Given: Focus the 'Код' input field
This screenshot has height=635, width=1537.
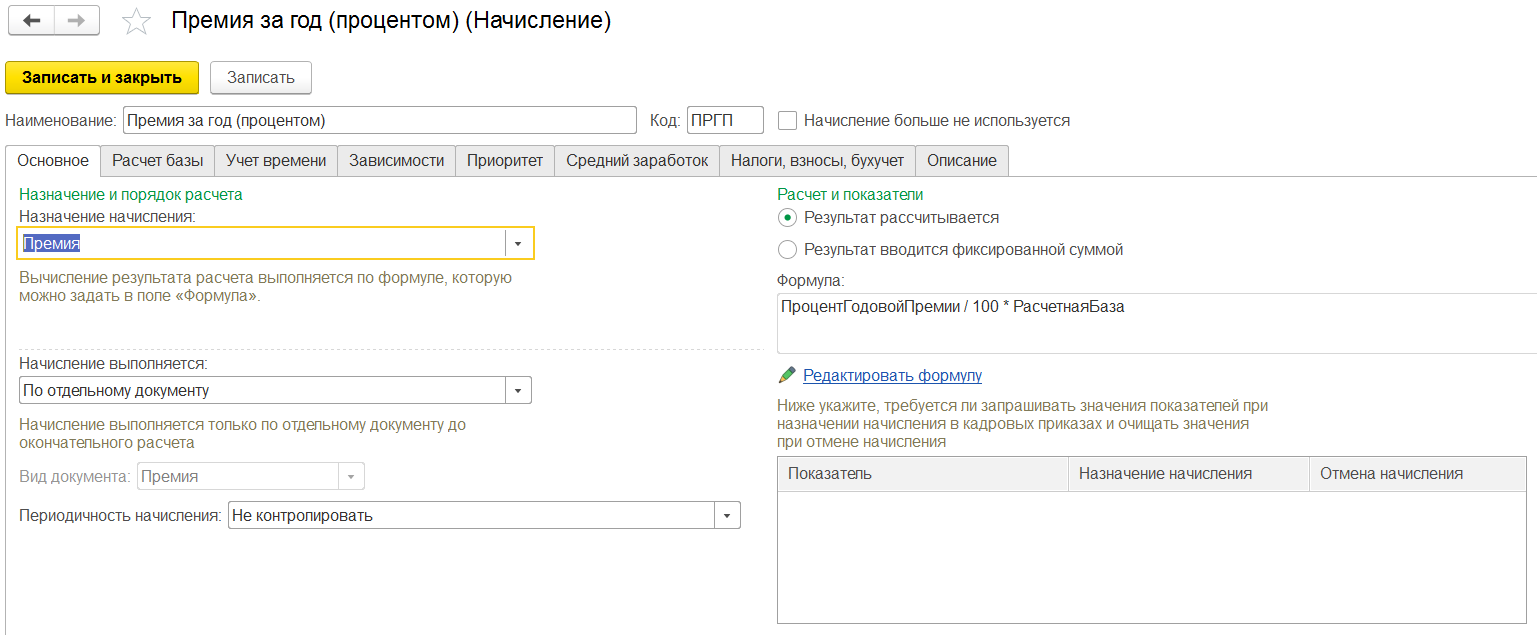Looking at the screenshot, I should point(724,121).
